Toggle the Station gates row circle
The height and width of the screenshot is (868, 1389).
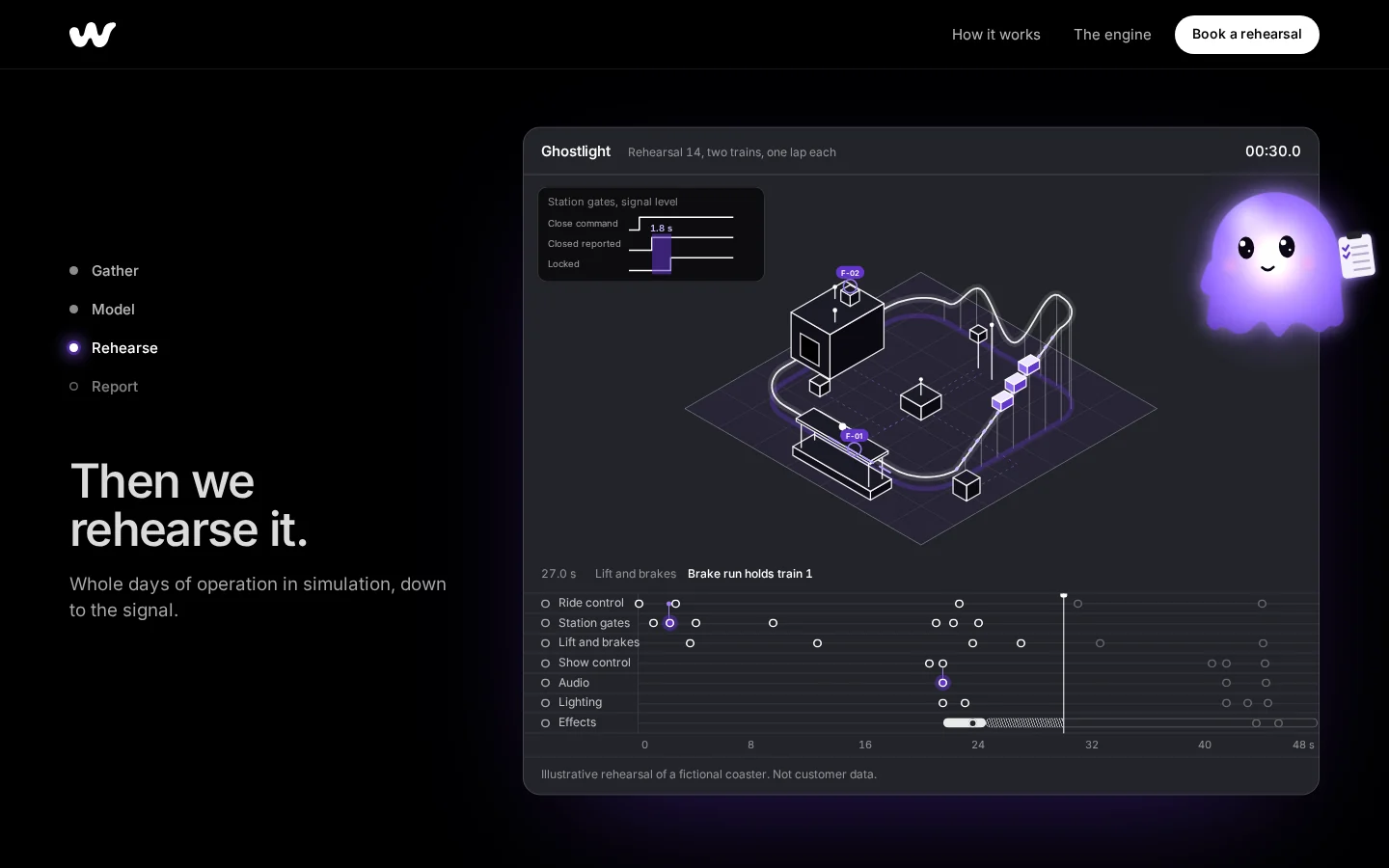[x=545, y=623]
